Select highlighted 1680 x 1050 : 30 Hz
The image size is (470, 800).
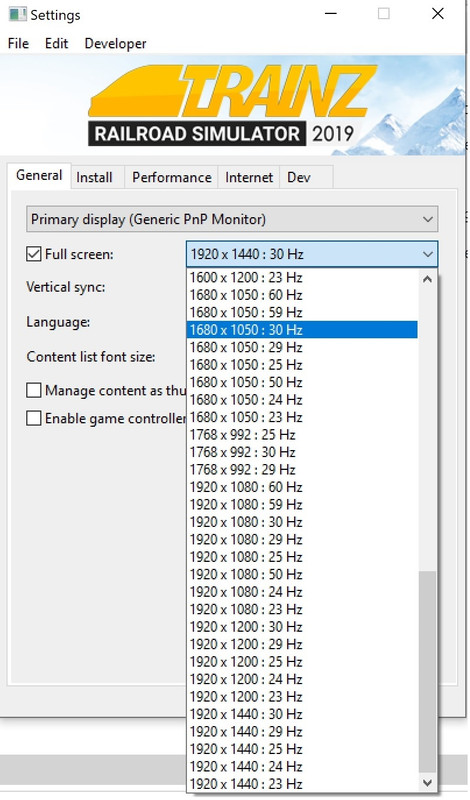coord(303,330)
